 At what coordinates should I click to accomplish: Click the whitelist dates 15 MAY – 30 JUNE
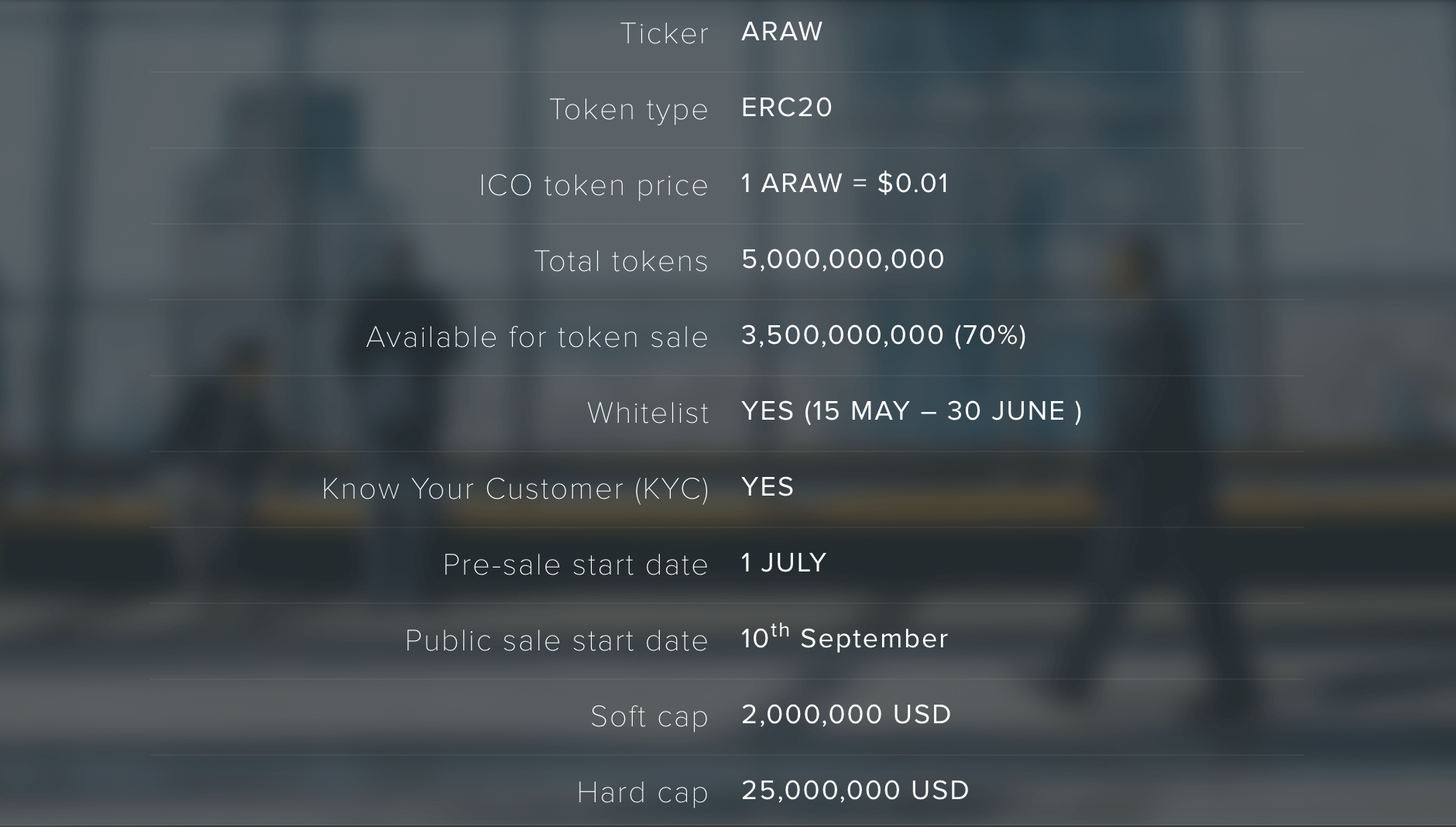click(944, 411)
